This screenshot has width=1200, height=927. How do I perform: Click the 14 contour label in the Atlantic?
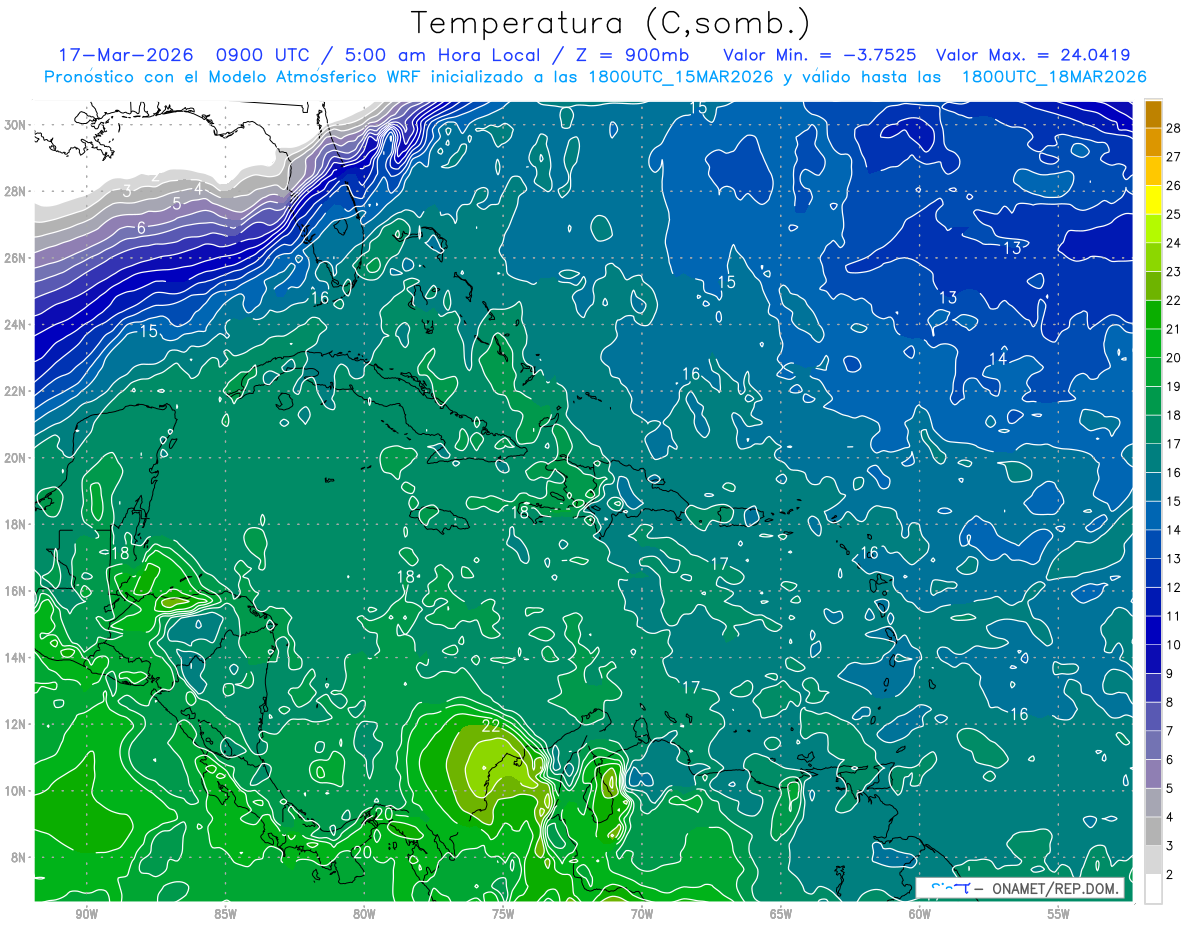point(998,359)
